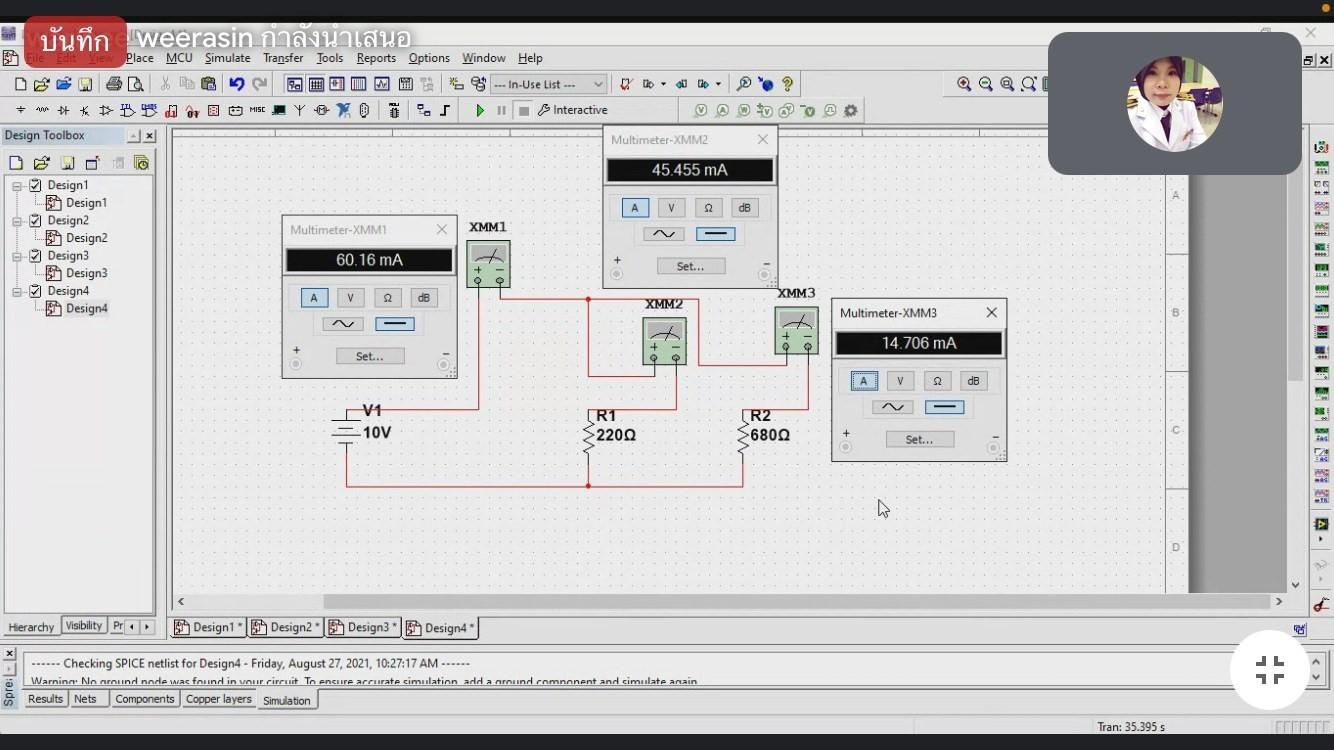Viewport: 1334px width, 750px height.
Task: Collapse the Design4 tree node
Action: 17,291
